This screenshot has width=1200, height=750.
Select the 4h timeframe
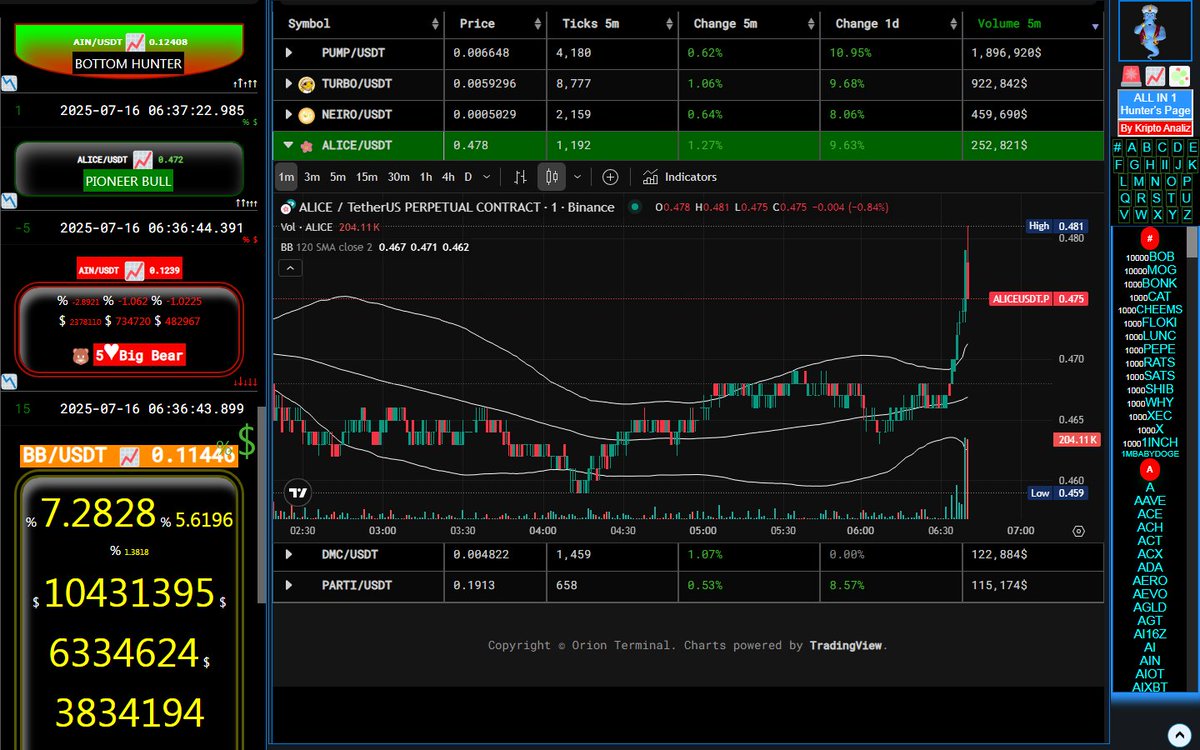click(448, 177)
